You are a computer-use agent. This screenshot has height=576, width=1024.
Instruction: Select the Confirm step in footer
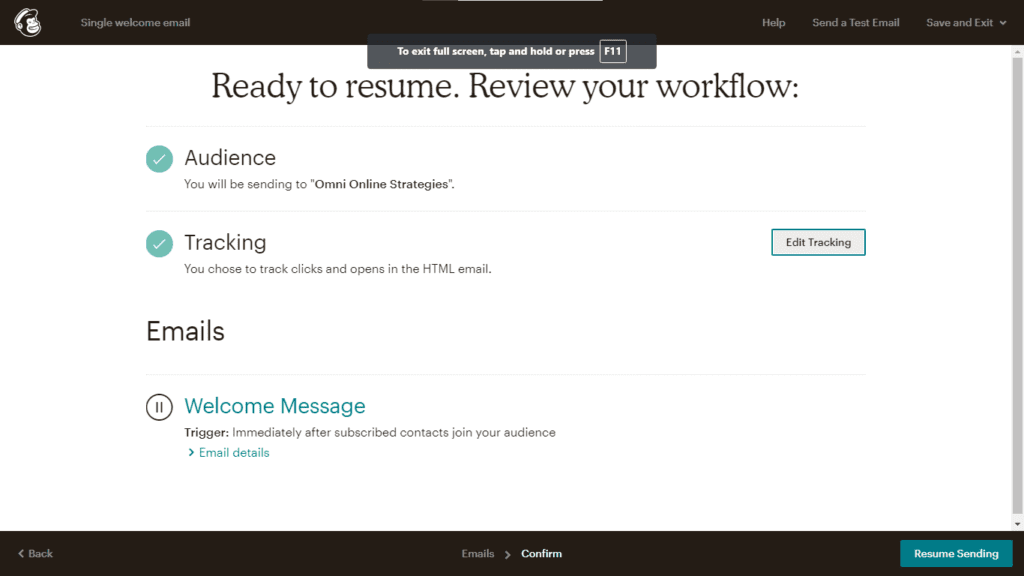pos(541,554)
